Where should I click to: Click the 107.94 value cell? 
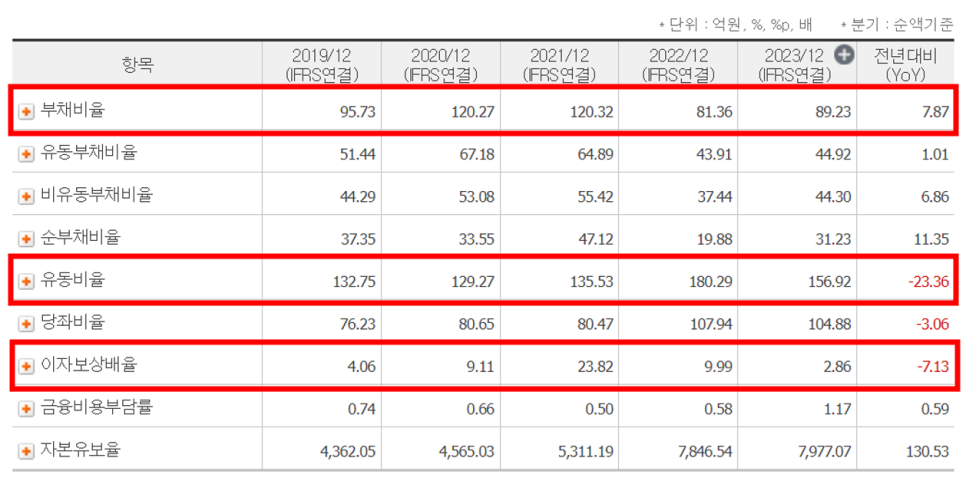[710, 324]
